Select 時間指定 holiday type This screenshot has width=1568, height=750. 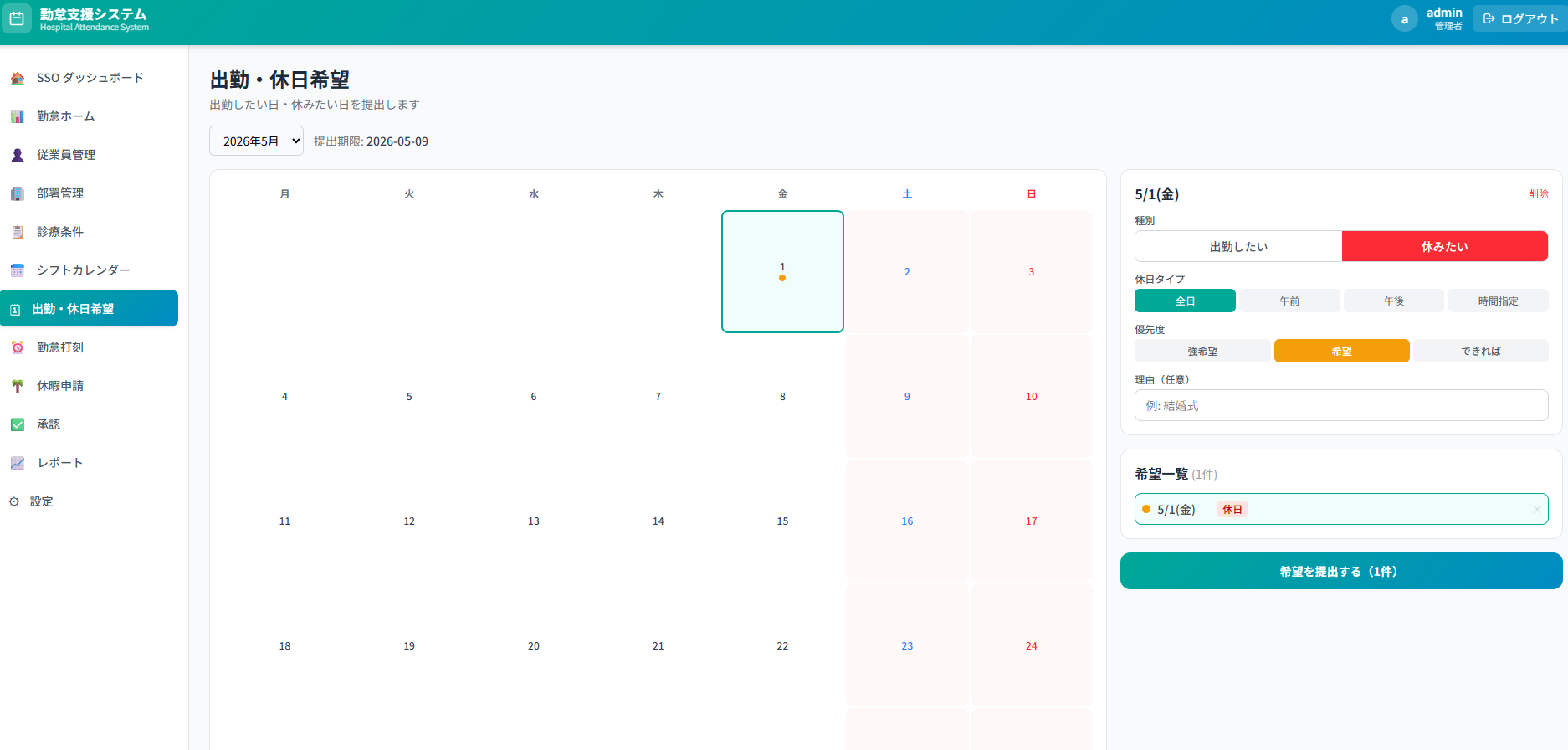pyautogui.click(x=1498, y=301)
